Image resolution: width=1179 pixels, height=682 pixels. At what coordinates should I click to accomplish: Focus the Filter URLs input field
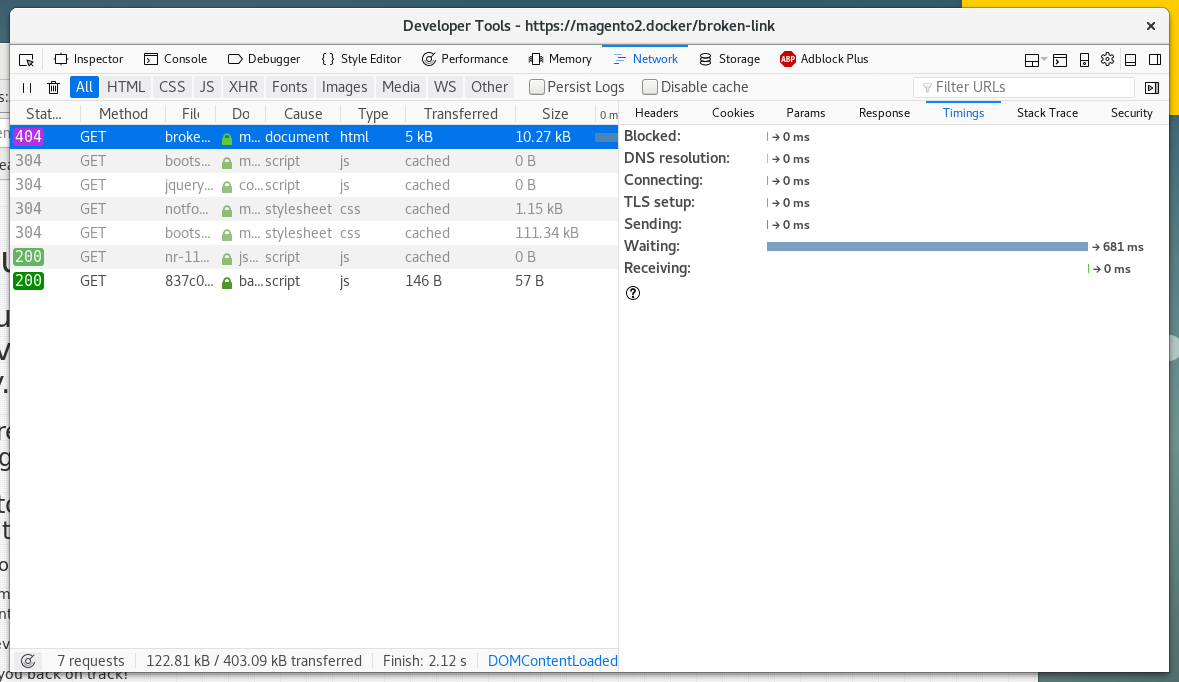[1024, 87]
